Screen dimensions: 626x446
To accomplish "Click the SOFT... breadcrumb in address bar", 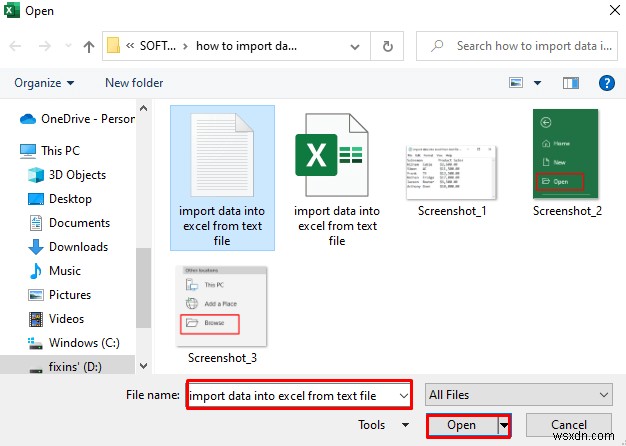I will click(158, 46).
